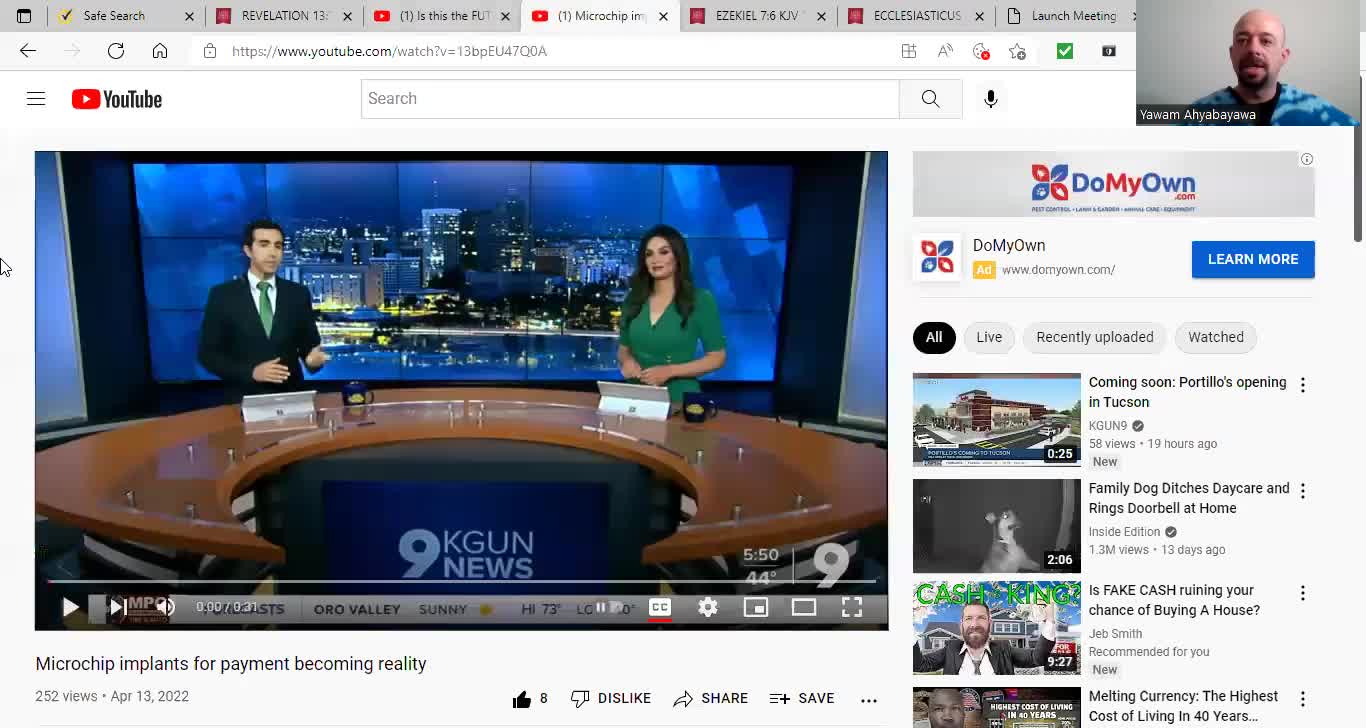This screenshot has width=1366, height=728.
Task: Select the Watched filter chip
Action: [1216, 337]
